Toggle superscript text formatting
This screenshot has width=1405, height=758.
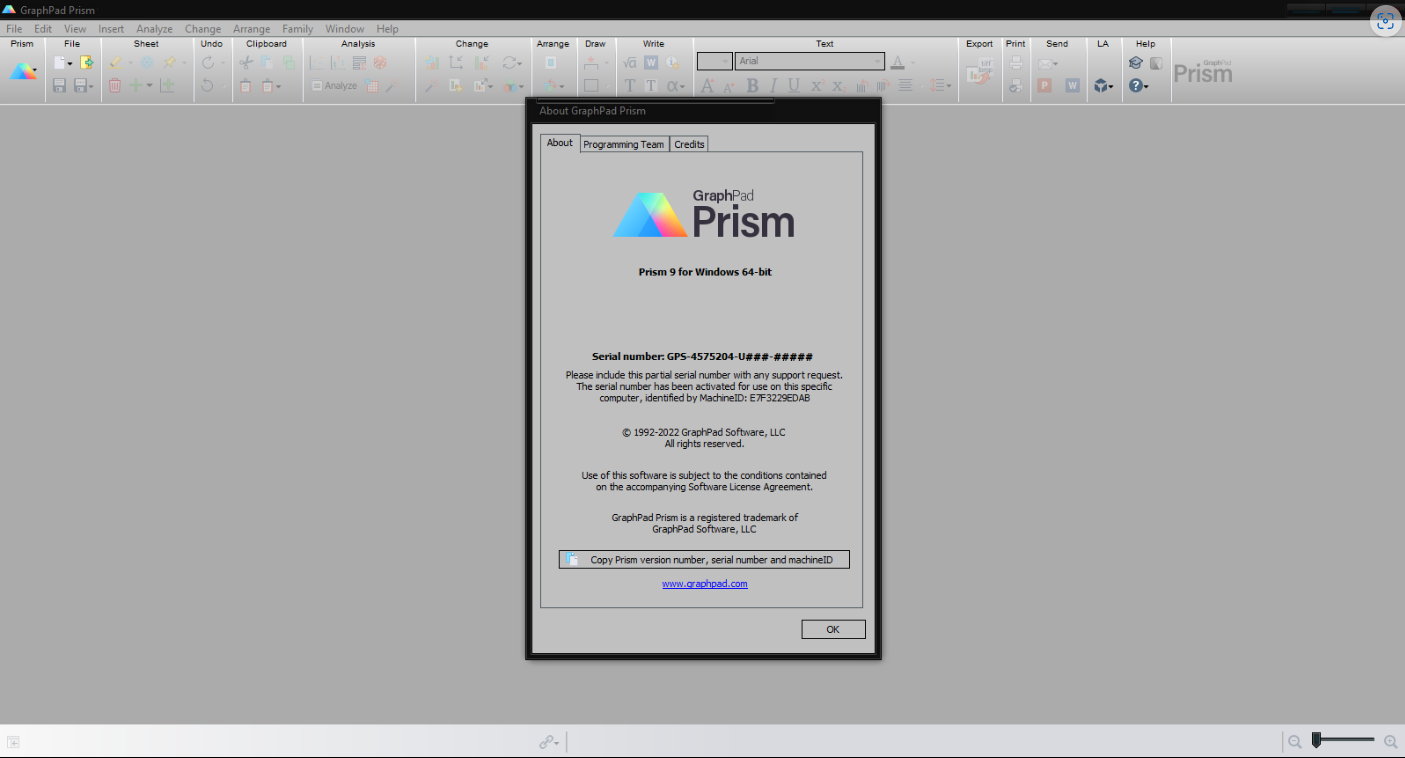click(816, 86)
